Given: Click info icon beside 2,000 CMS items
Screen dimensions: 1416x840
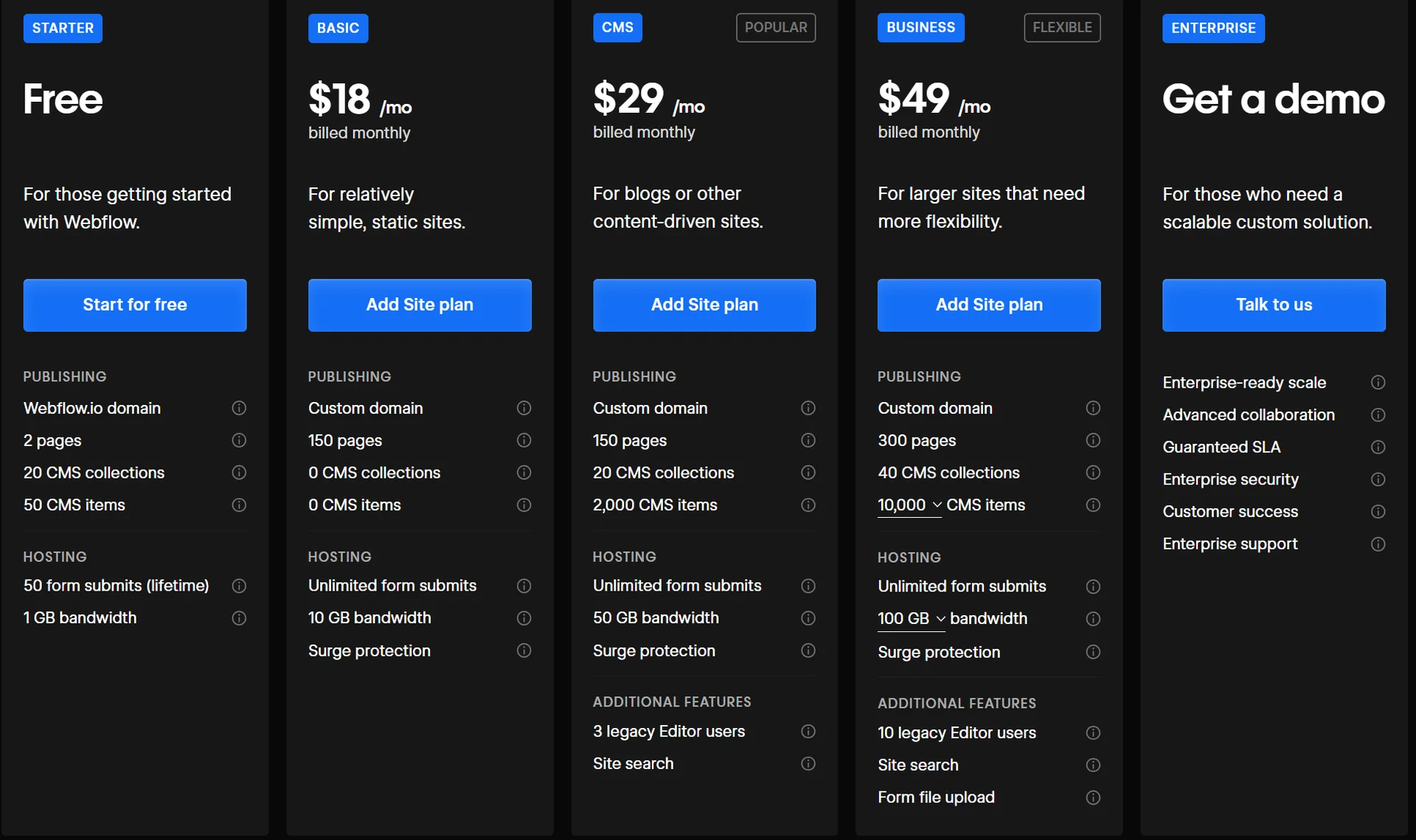Looking at the screenshot, I should point(808,505).
